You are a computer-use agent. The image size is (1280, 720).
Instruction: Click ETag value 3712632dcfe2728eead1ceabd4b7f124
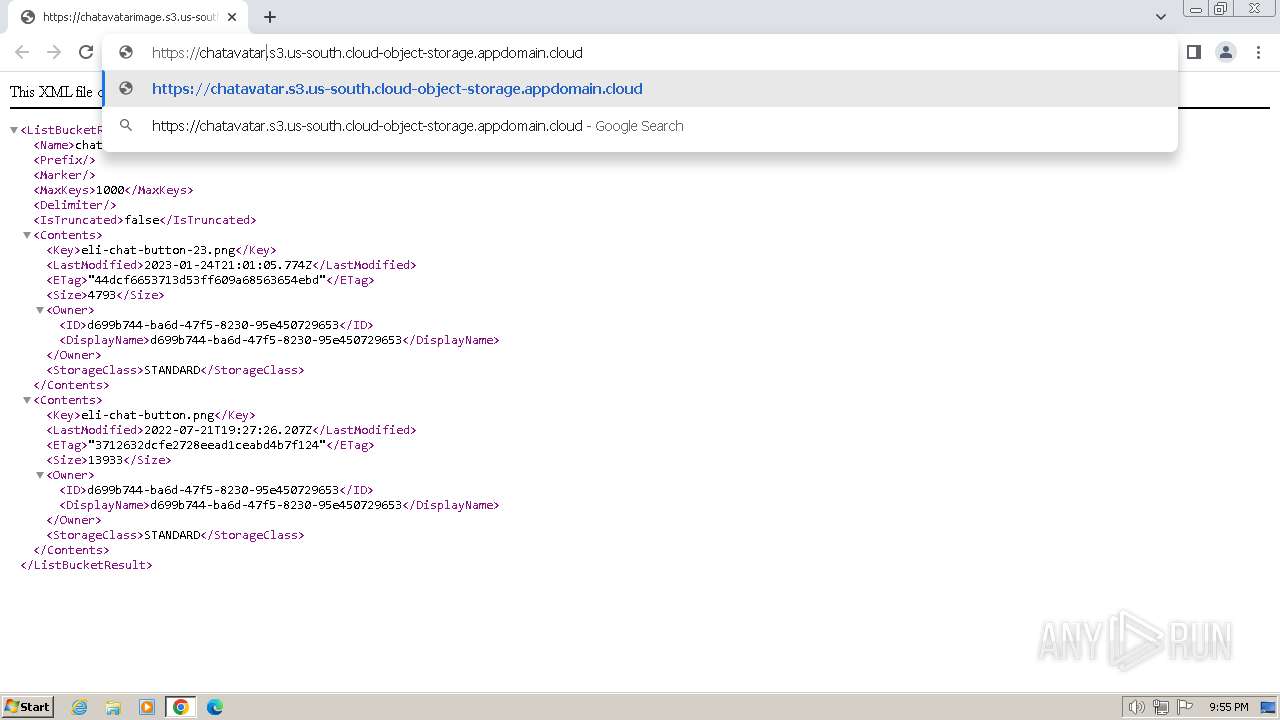click(x=207, y=445)
